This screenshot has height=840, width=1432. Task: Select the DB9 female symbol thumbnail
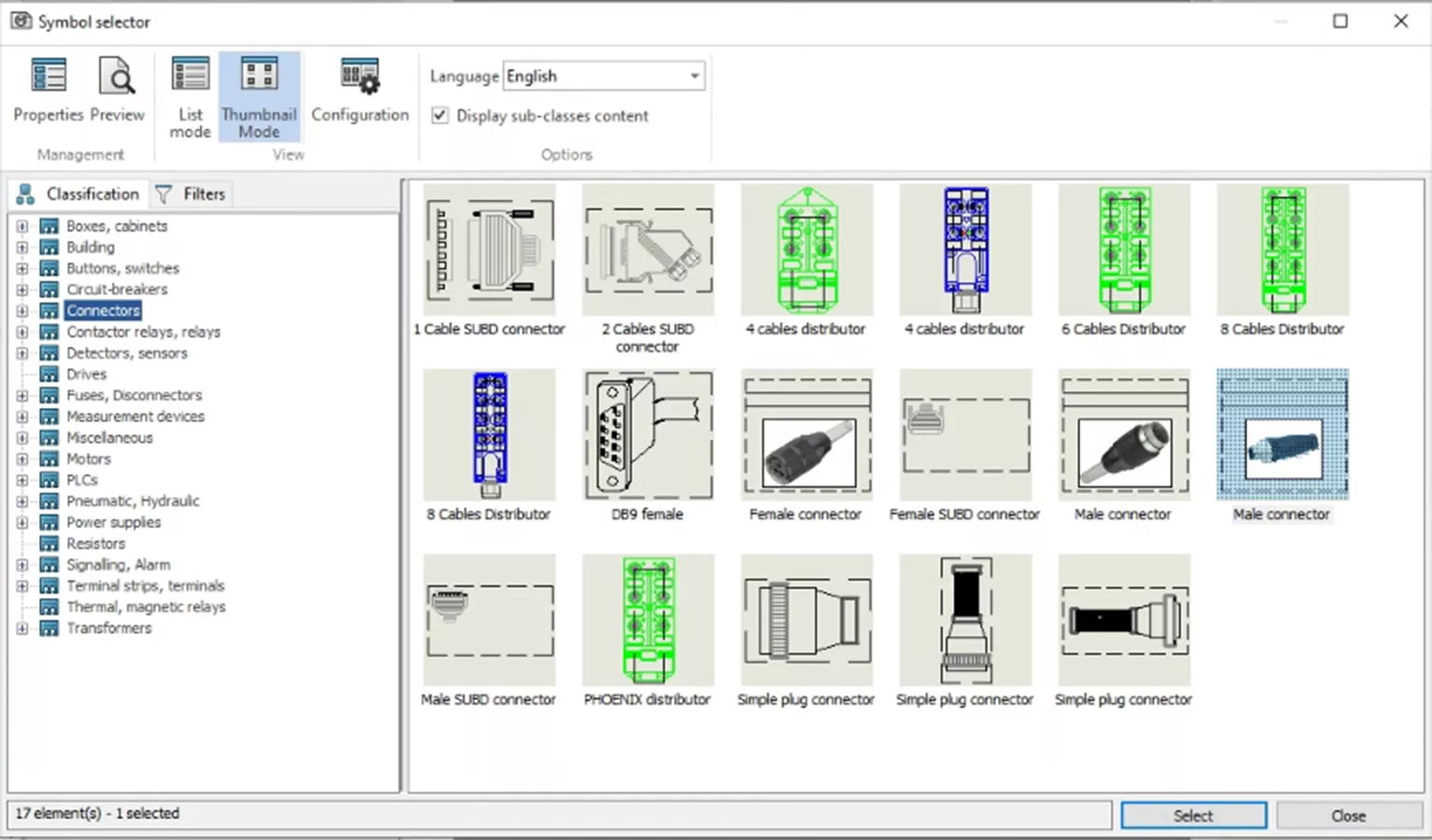(648, 435)
